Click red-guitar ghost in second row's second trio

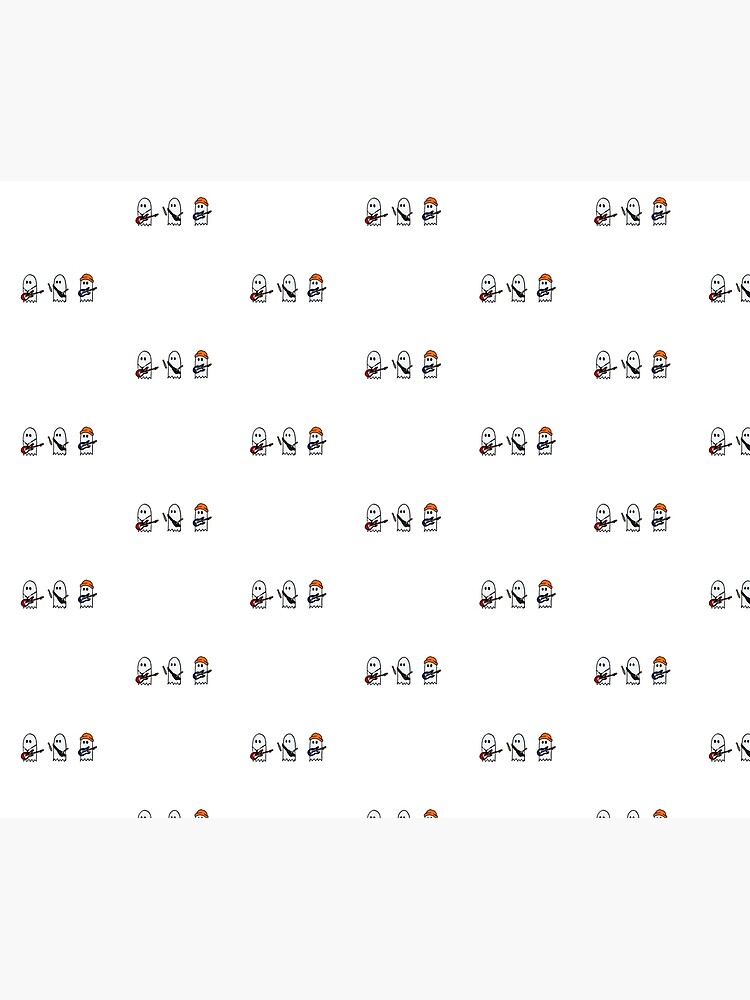tap(260, 289)
